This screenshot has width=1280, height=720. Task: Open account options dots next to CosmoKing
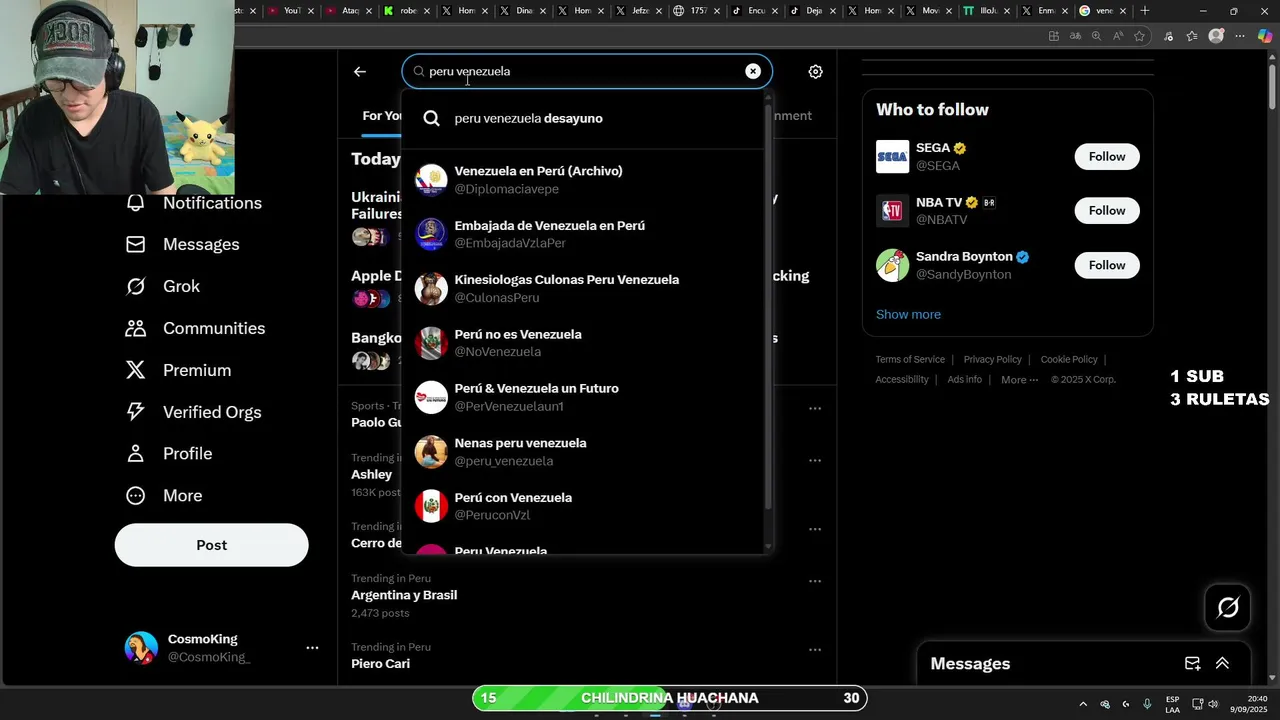pos(312,648)
